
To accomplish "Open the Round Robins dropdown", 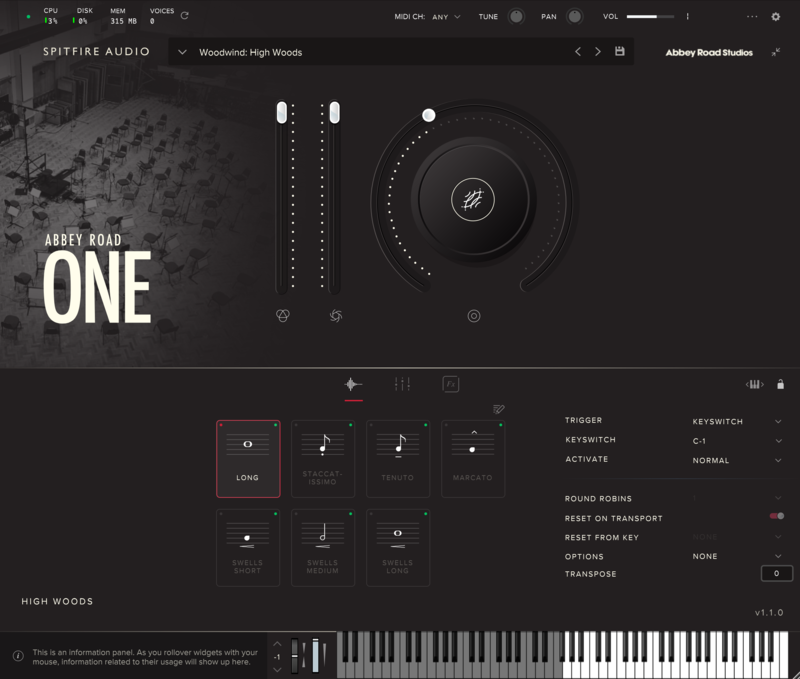I will pos(737,498).
